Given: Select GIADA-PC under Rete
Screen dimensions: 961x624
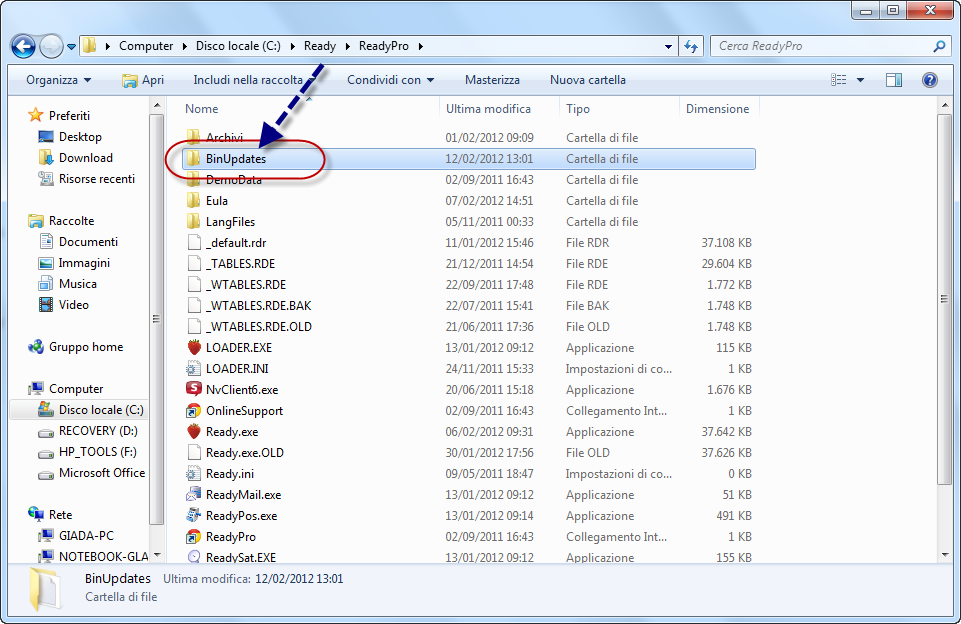Looking at the screenshot, I should pos(76,536).
